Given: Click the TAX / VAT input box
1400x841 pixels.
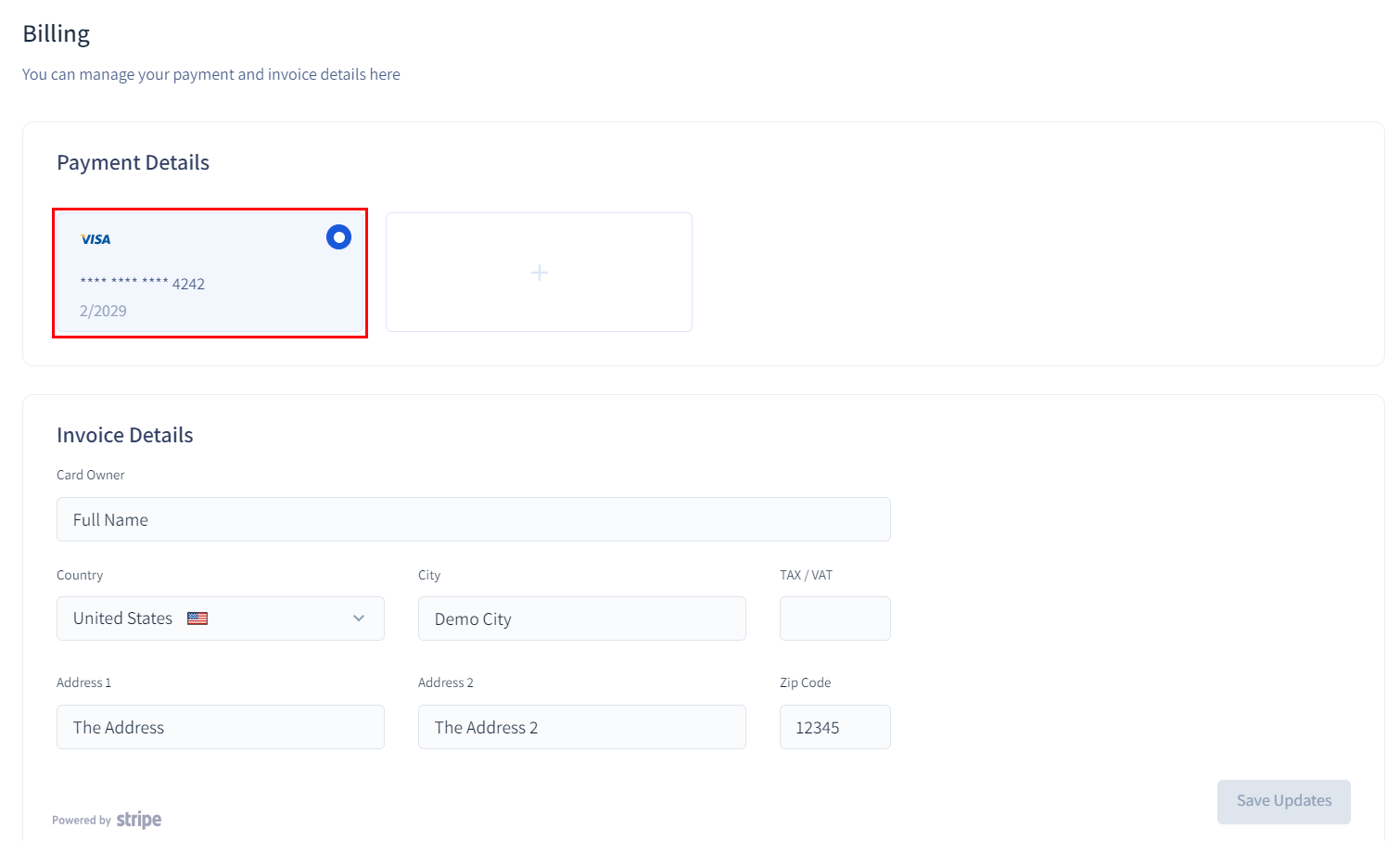Looking at the screenshot, I should click(834, 618).
